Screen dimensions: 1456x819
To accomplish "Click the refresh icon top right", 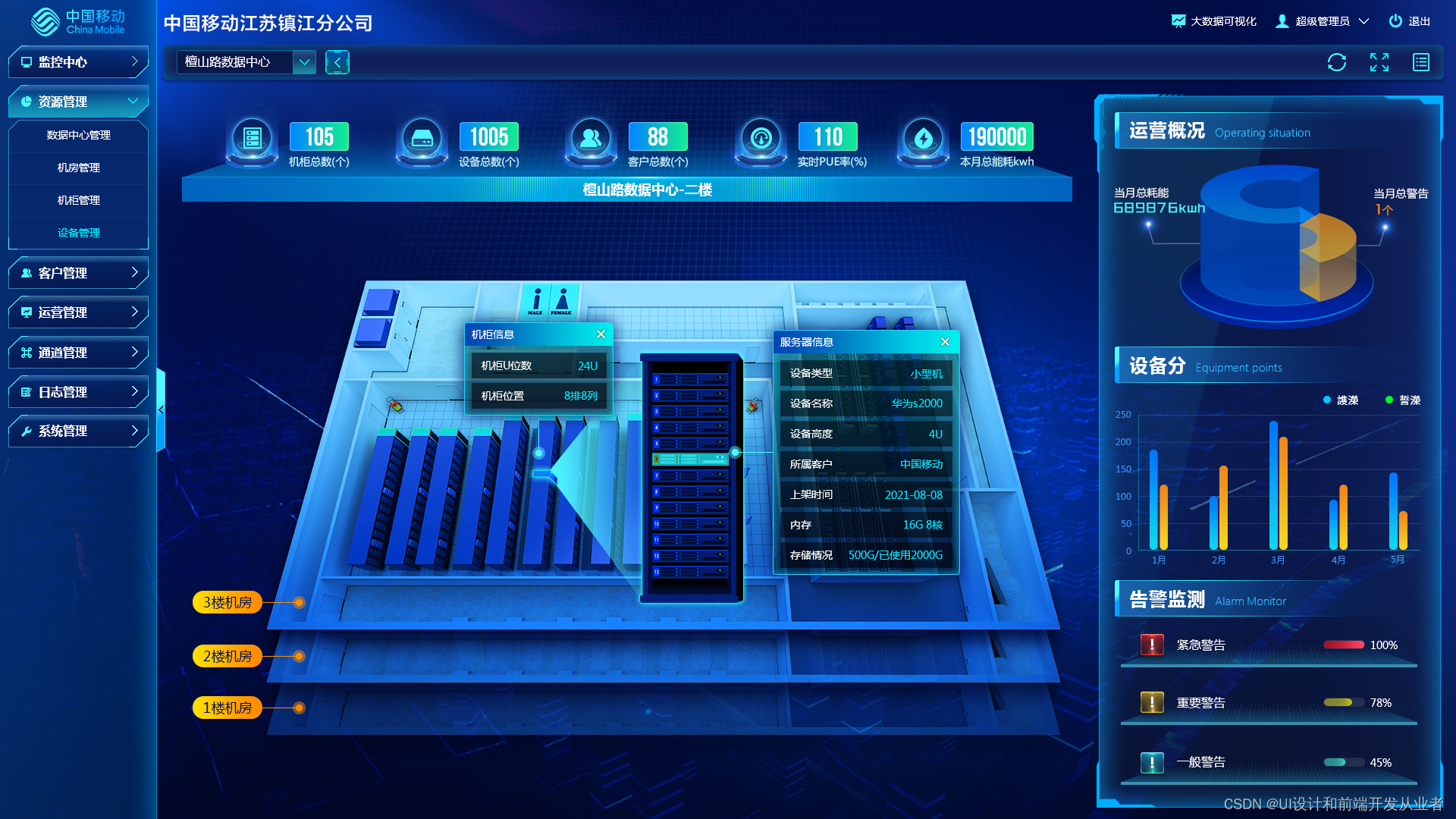I will (1337, 62).
